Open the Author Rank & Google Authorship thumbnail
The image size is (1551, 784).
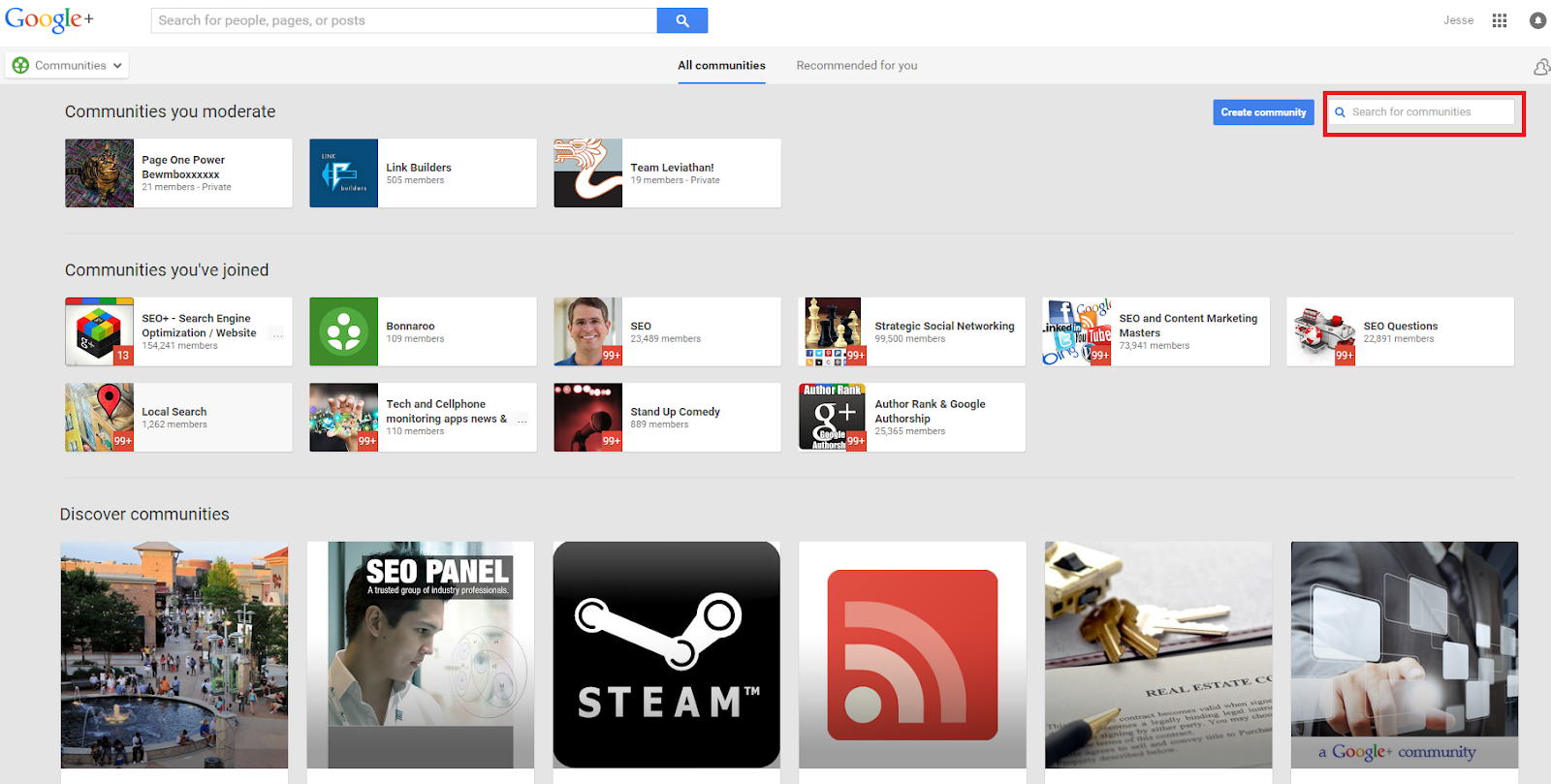pyautogui.click(x=832, y=417)
